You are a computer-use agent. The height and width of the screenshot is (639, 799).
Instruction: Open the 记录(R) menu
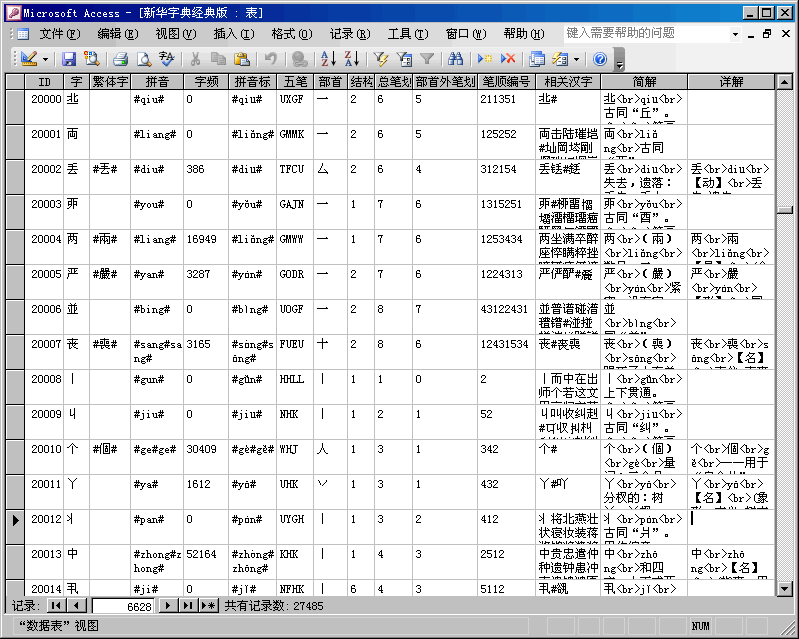pos(350,34)
